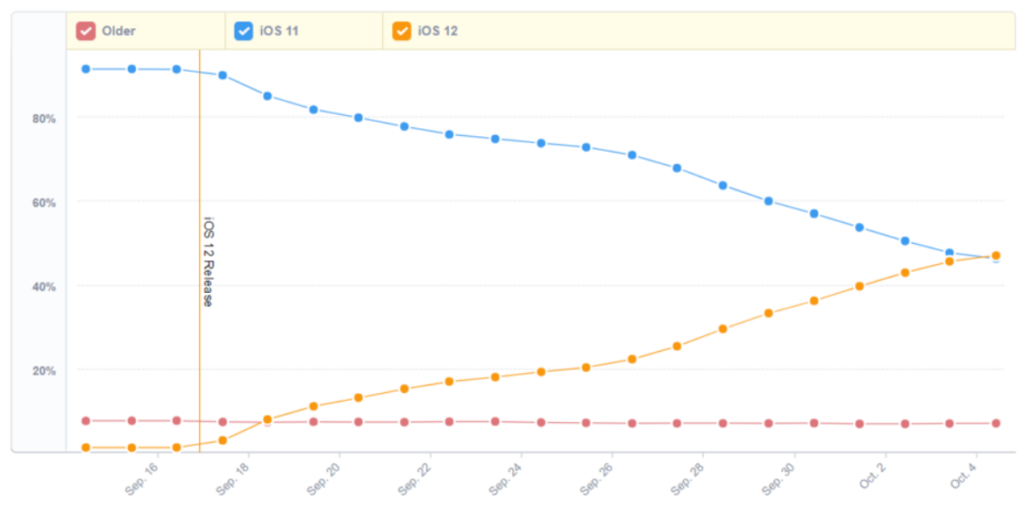Select the first blue iOS 11 data point
The image size is (1024, 508).
pyautogui.click(x=86, y=69)
